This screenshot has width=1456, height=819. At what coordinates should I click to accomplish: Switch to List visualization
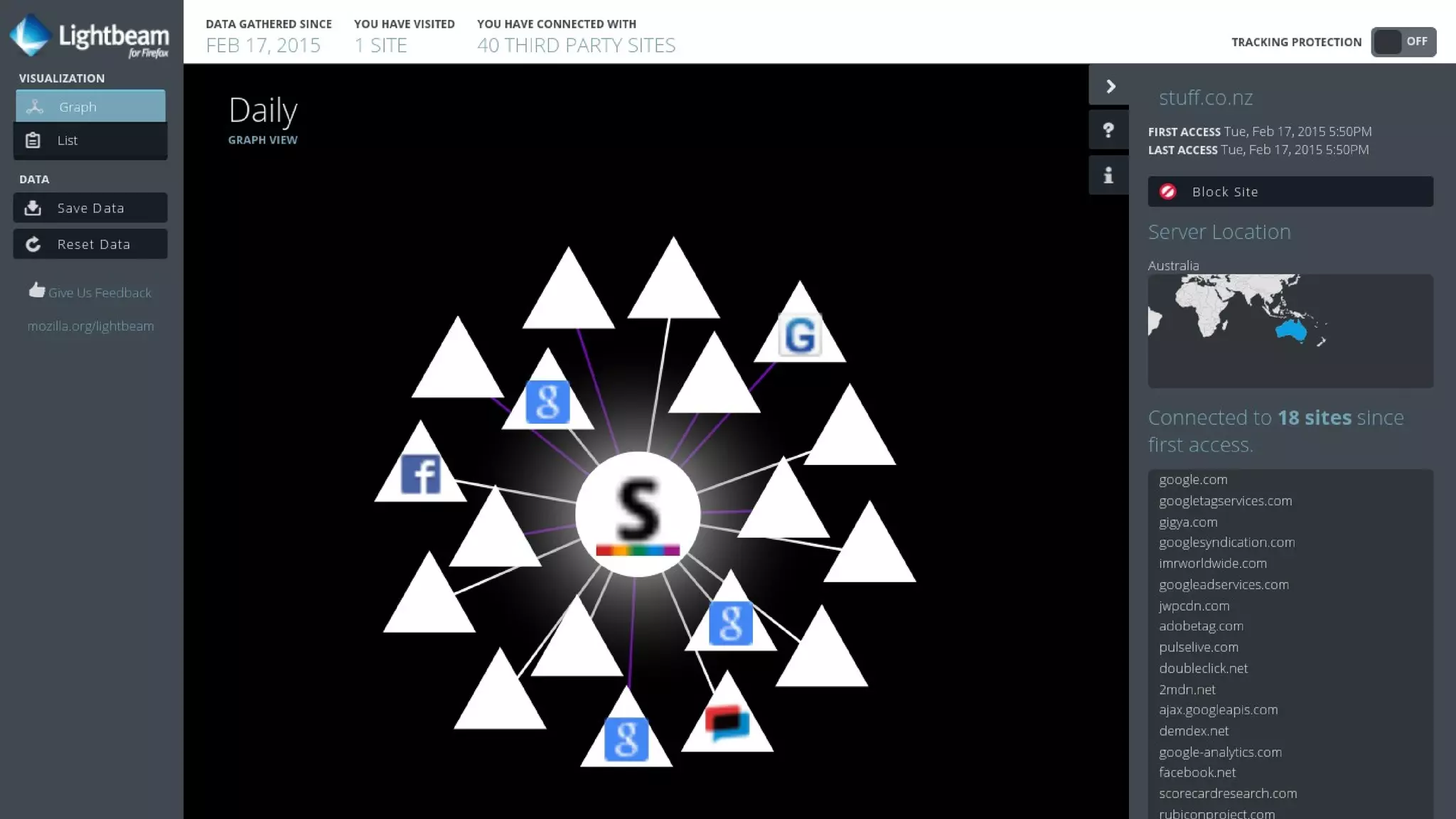point(90,140)
